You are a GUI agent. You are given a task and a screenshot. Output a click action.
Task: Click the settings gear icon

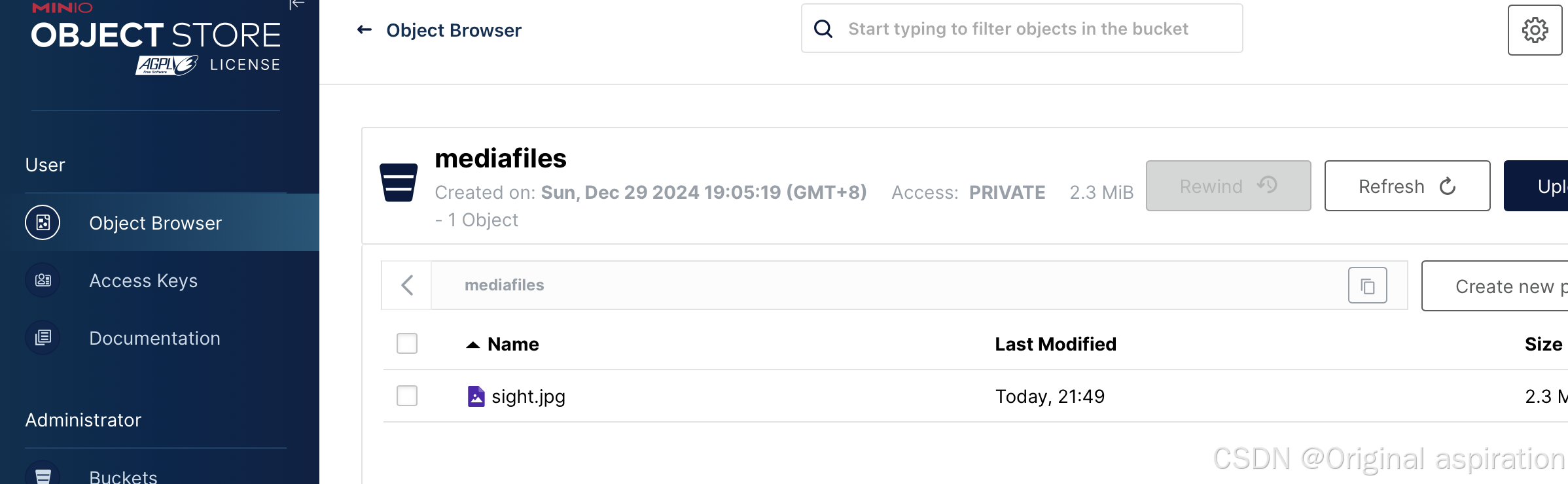click(1535, 30)
